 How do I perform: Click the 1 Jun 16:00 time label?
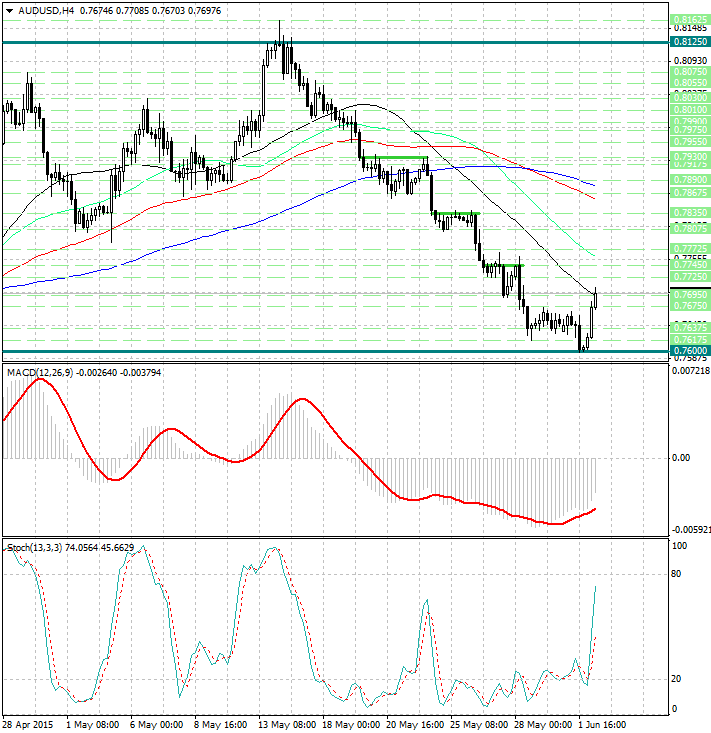603,725
